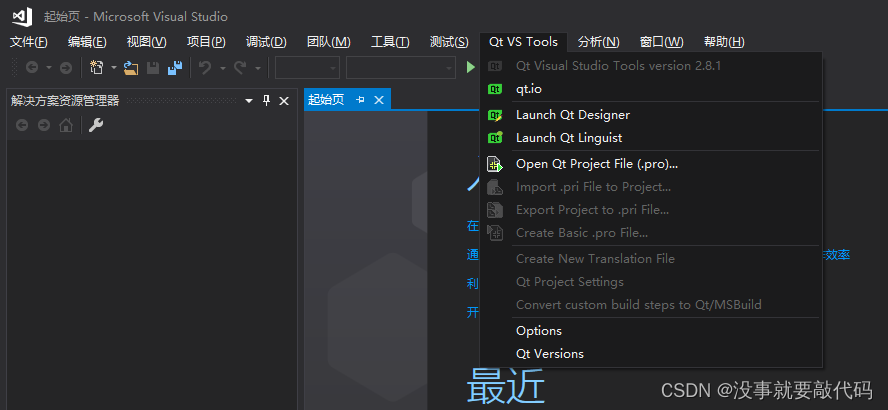
Task: Click the Save All toolbar icon
Action: (175, 68)
